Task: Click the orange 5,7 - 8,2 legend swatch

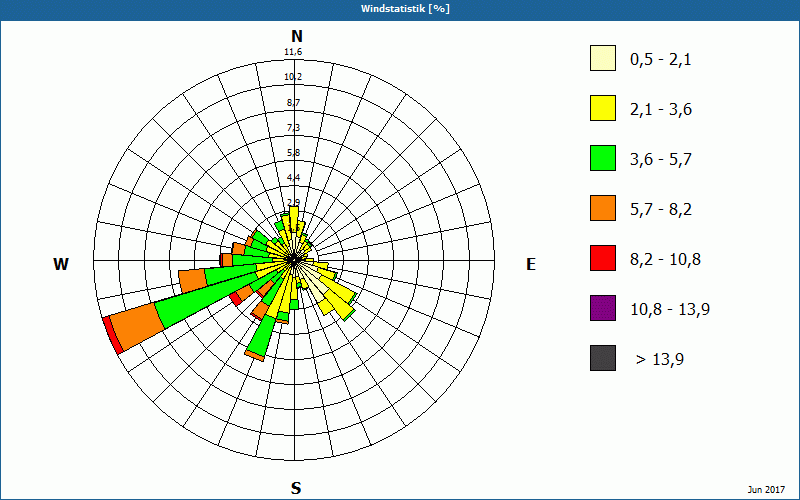Action: (x=603, y=208)
